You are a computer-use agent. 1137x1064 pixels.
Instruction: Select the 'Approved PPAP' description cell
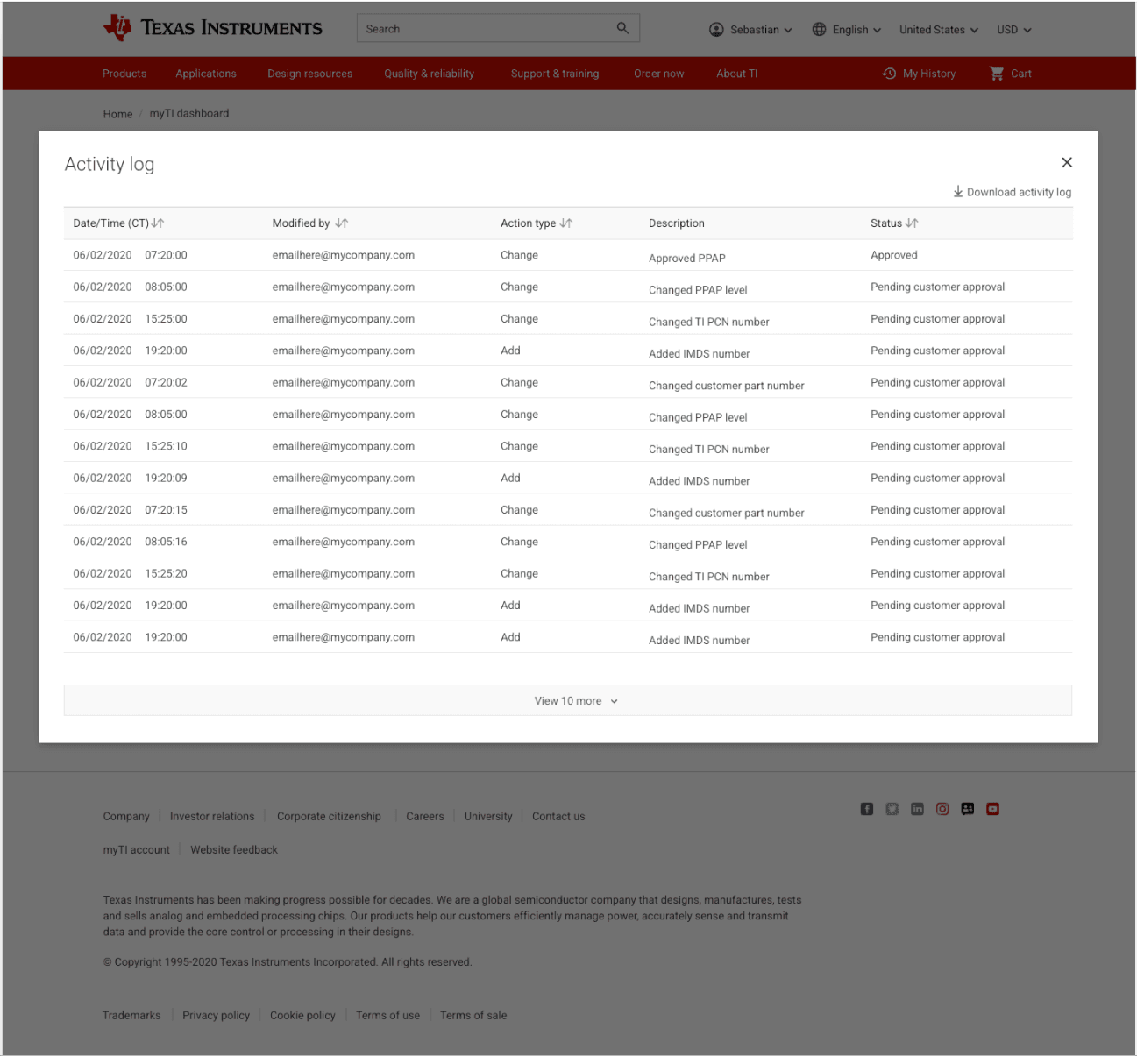pyautogui.click(x=687, y=258)
